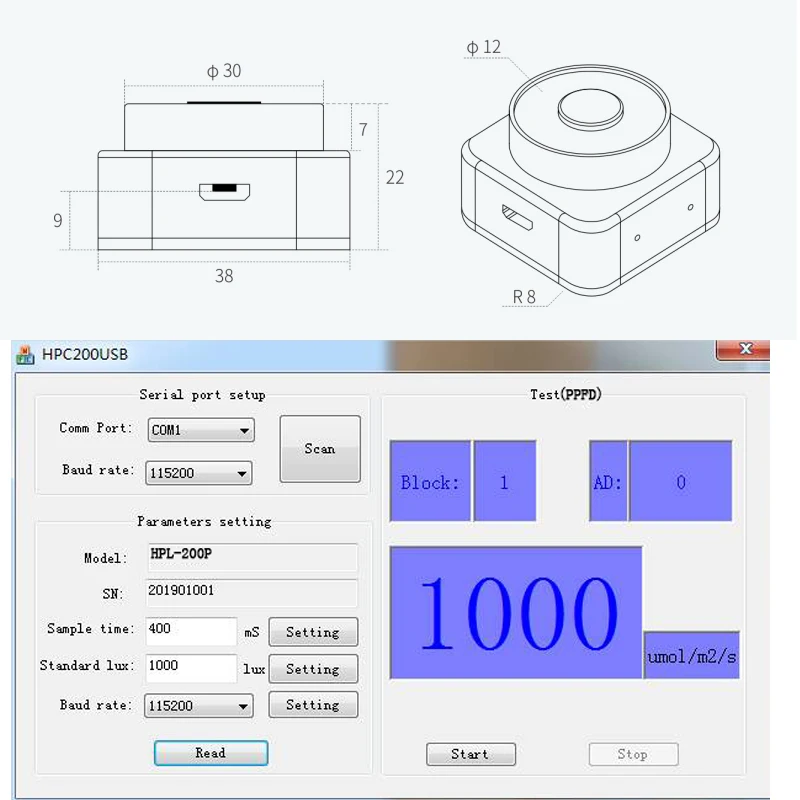Click the Block value display box
The height and width of the screenshot is (800, 800).
click(505, 481)
